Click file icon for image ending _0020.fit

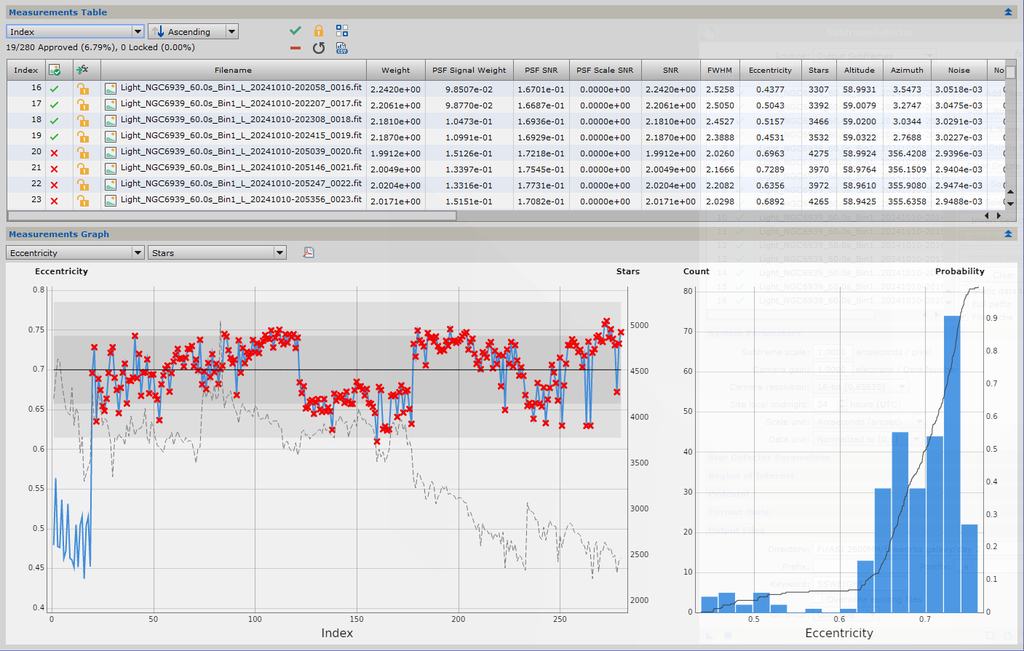(111, 152)
